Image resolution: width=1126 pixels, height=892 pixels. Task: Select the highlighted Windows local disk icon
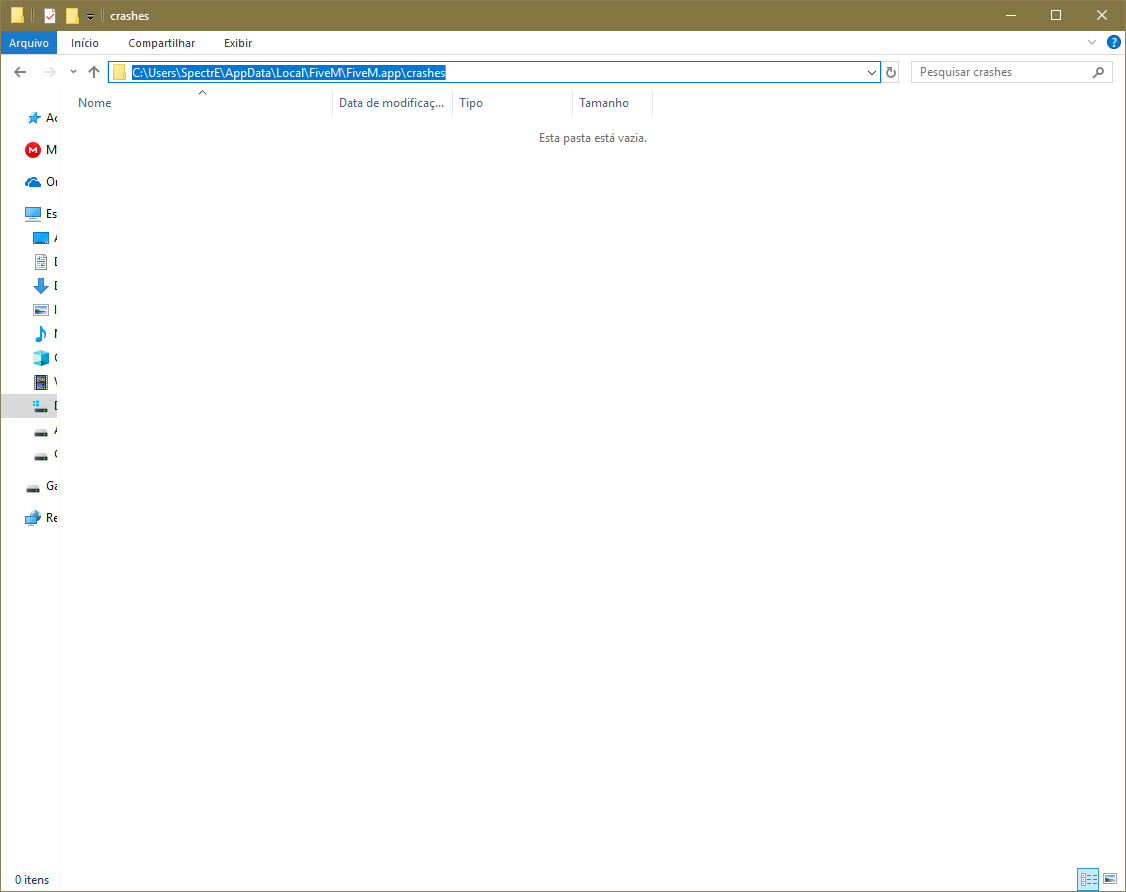coord(41,406)
